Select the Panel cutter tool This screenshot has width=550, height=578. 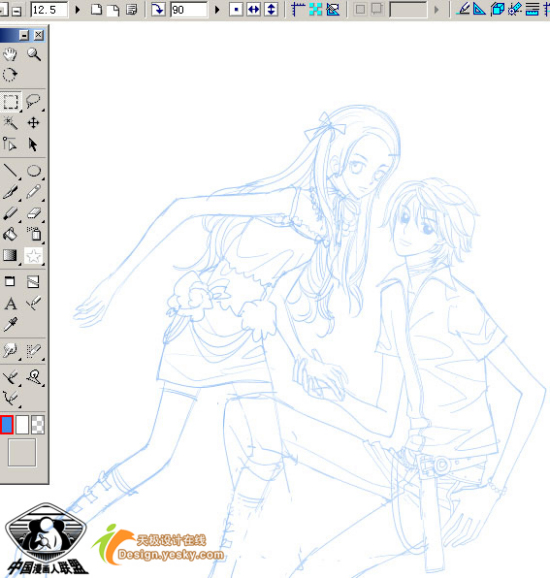[34, 282]
